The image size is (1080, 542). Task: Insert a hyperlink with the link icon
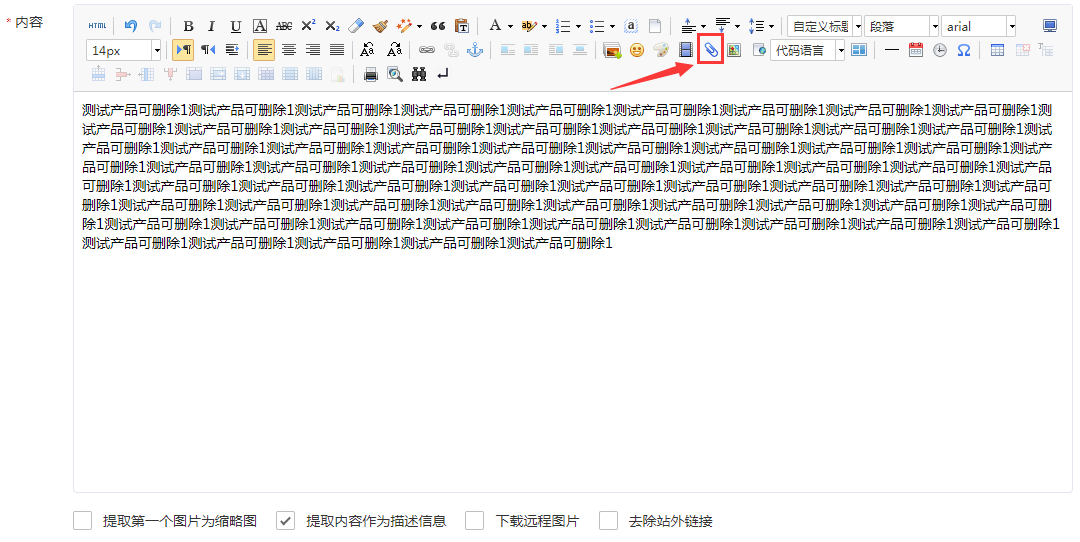click(x=427, y=50)
